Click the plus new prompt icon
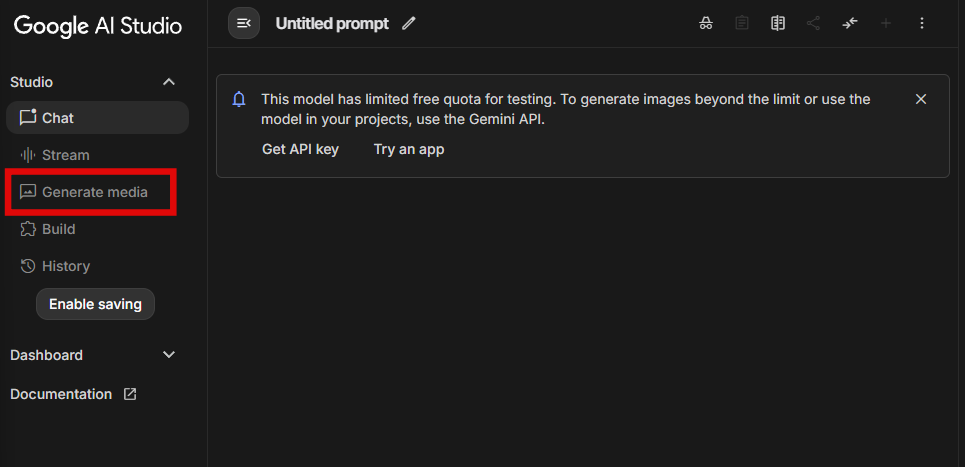 886,23
